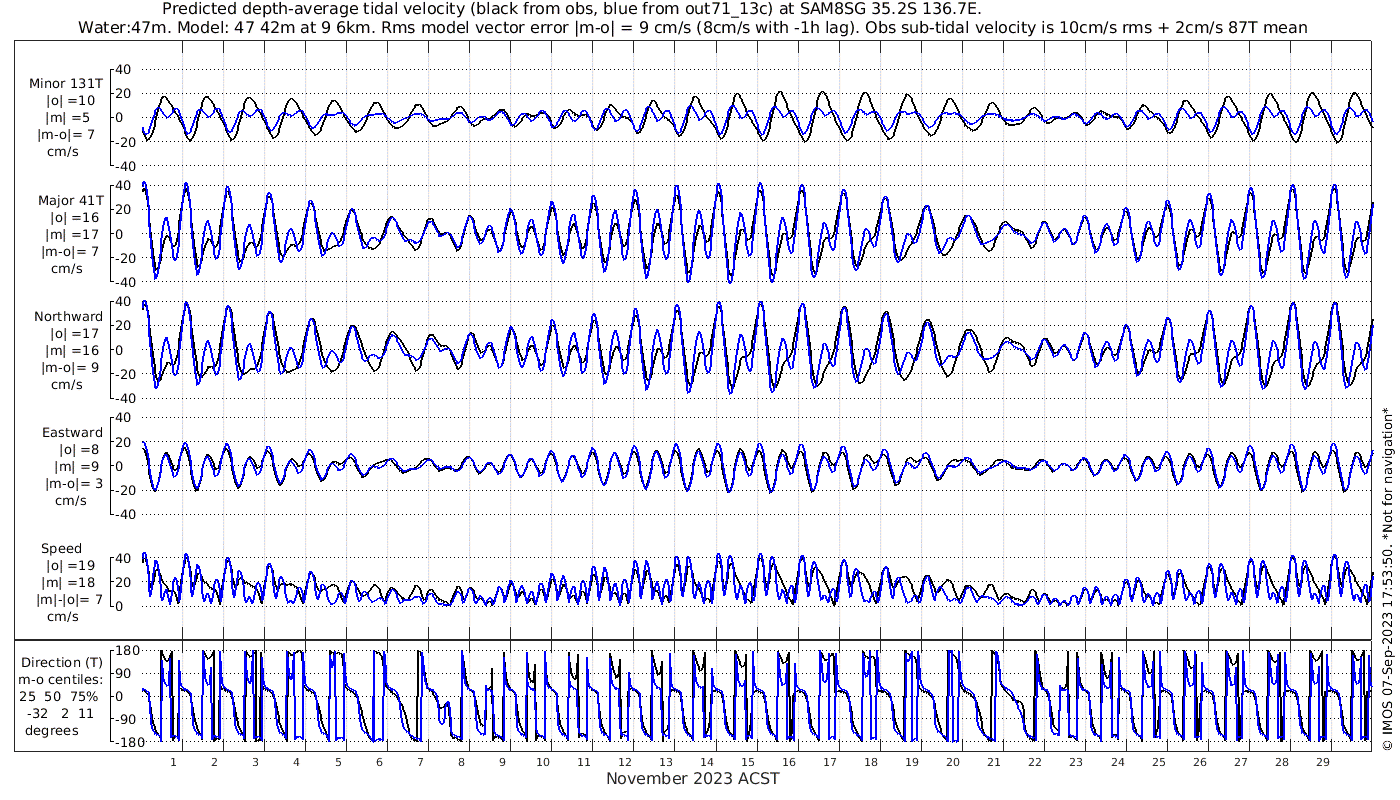Click the '180' tick of Direction axis
This screenshot has width=1400, height=800.
click(124, 651)
